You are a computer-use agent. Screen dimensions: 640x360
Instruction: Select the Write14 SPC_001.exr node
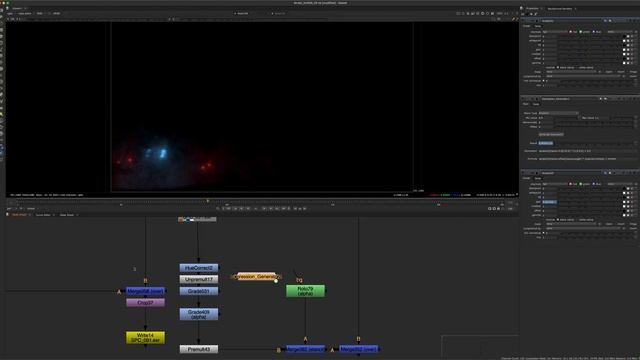tap(145, 338)
